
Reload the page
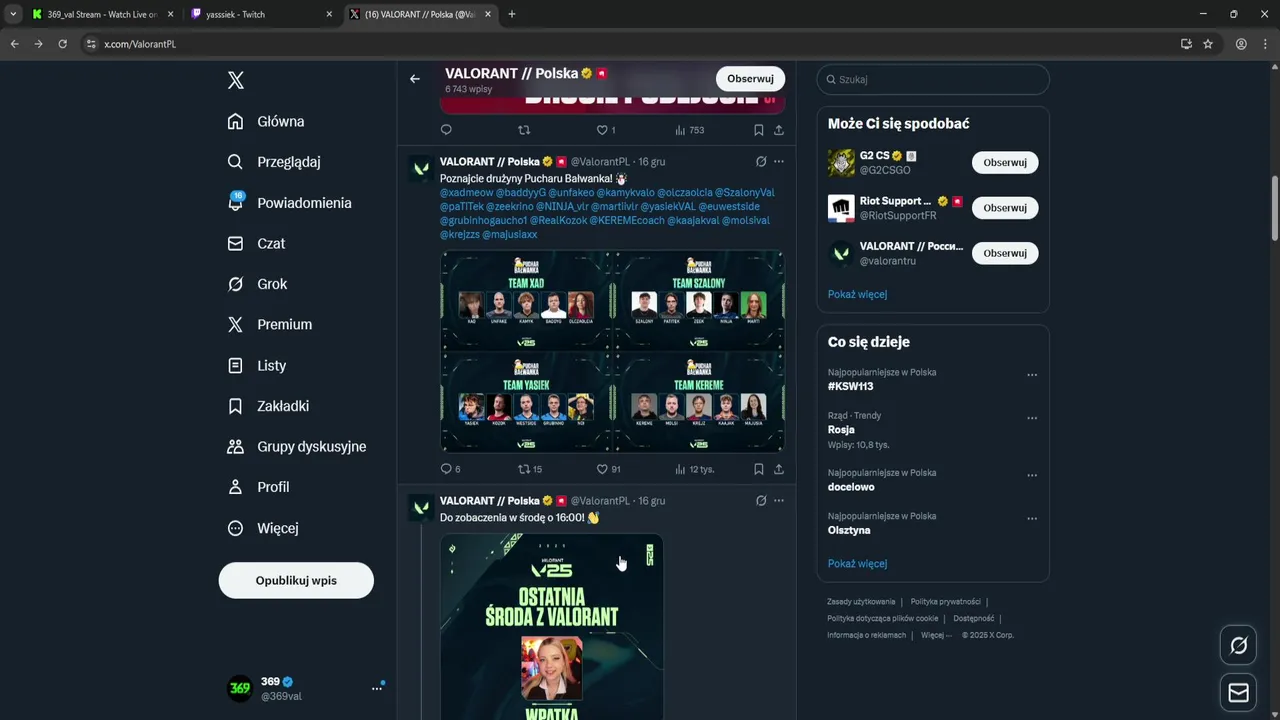click(62, 44)
